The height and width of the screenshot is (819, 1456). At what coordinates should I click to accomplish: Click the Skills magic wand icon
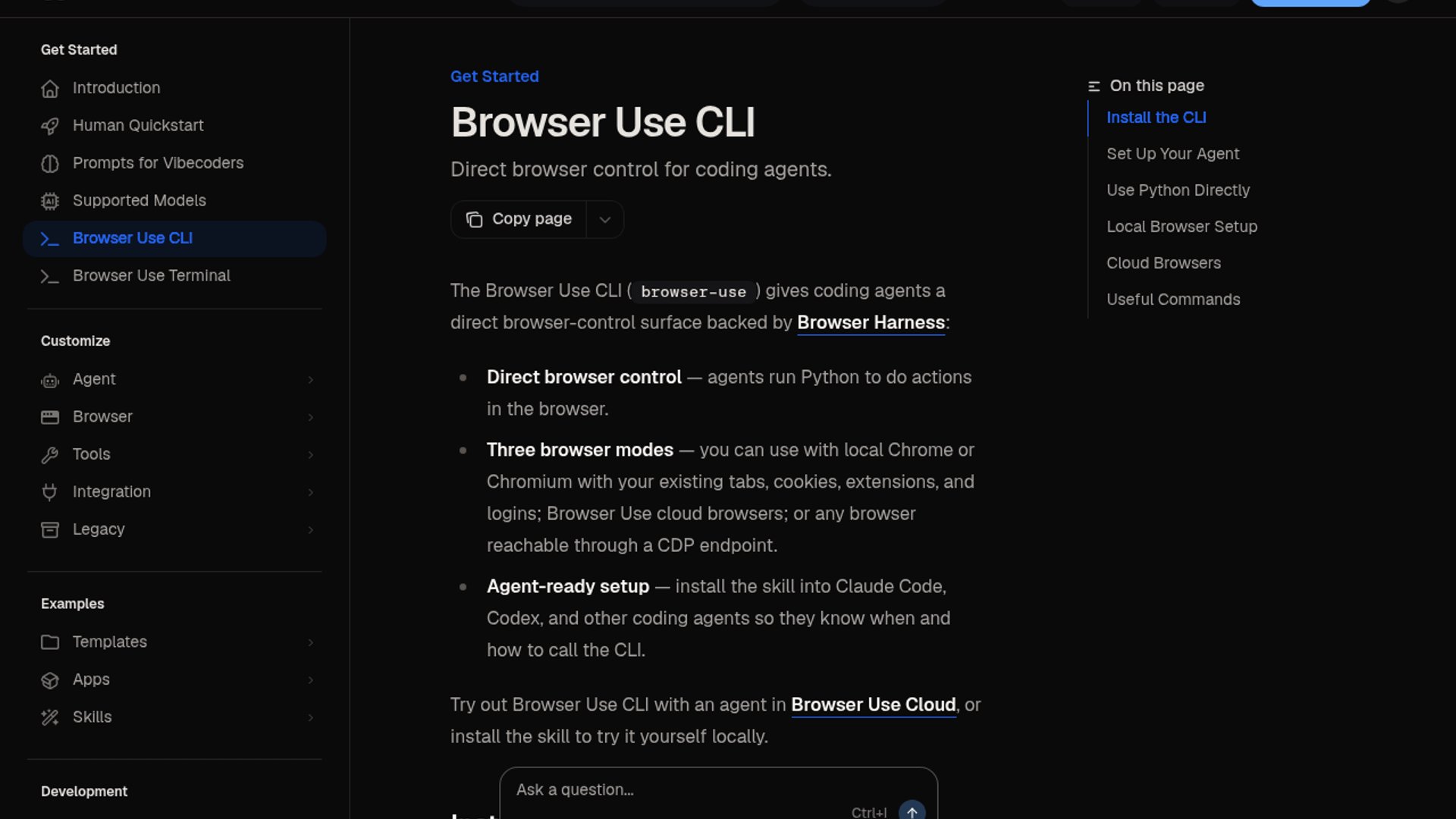(x=50, y=717)
